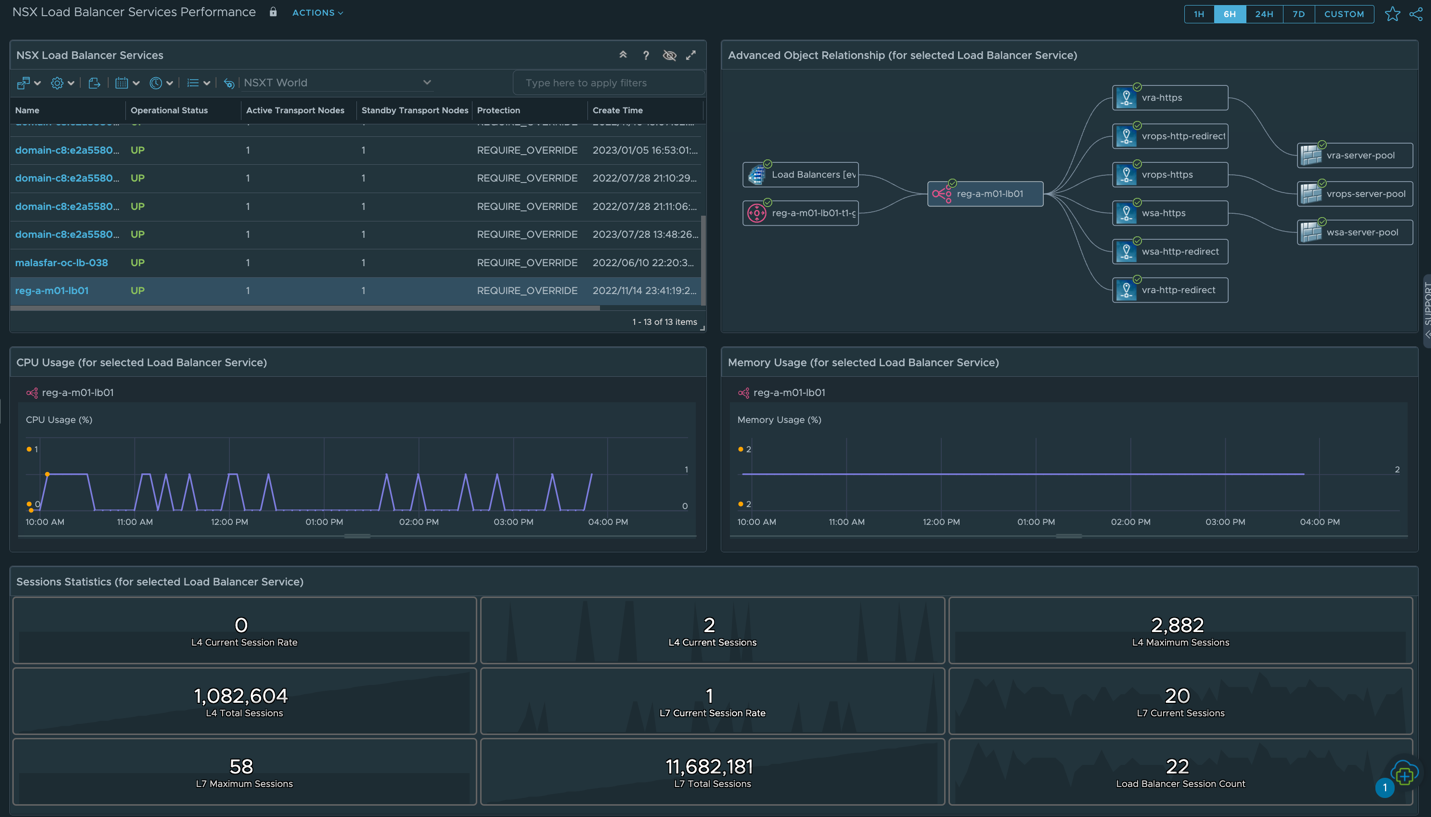Click the export icon in widget toolbar
The height and width of the screenshot is (817, 1431).
tap(94, 83)
